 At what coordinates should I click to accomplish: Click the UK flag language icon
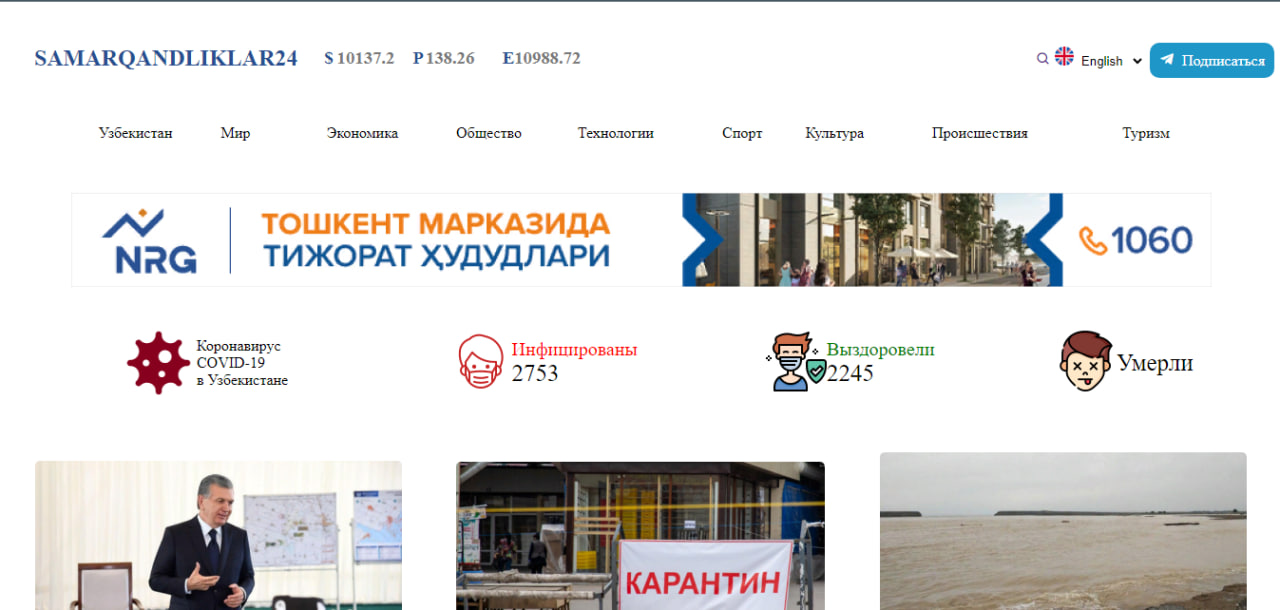coord(1064,56)
